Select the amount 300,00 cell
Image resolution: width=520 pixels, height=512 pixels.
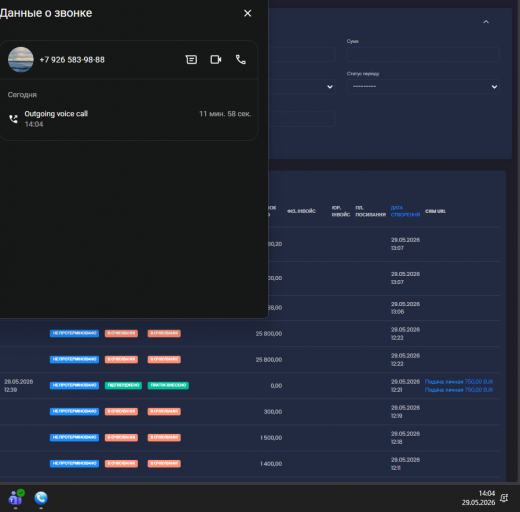(x=273, y=412)
